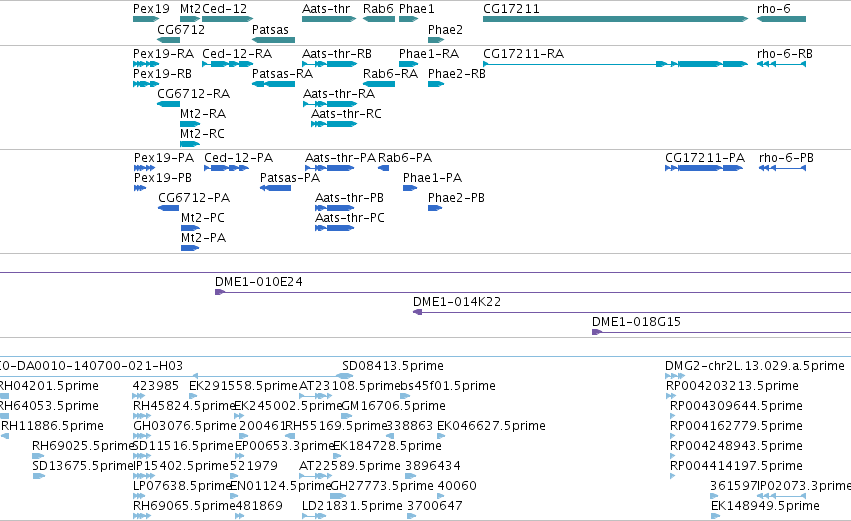The image size is (851, 521).
Task: Click the Phae2 gene label
Action: (446, 30)
